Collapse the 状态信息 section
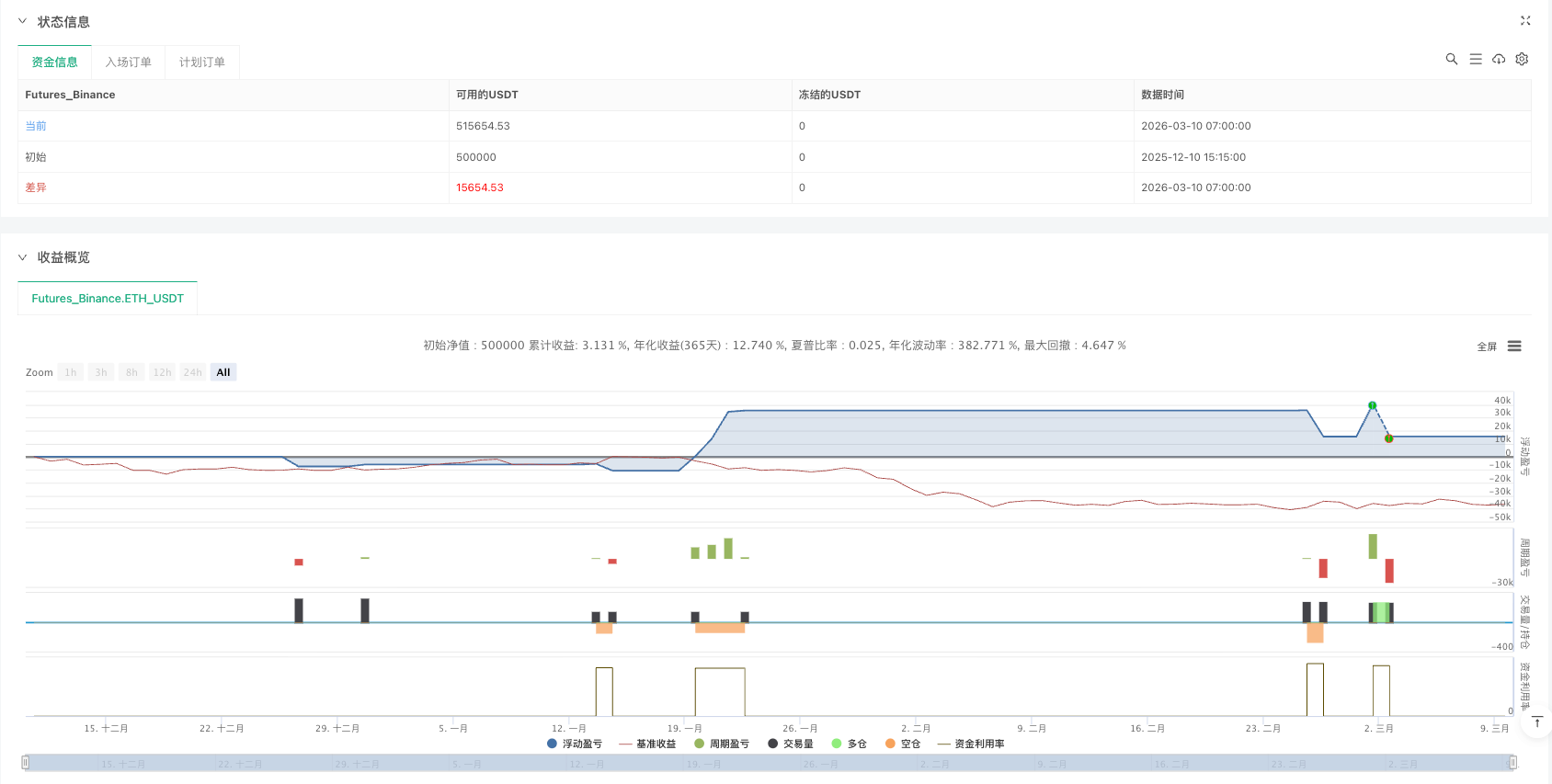This screenshot has height=784, width=1552. [23, 21]
